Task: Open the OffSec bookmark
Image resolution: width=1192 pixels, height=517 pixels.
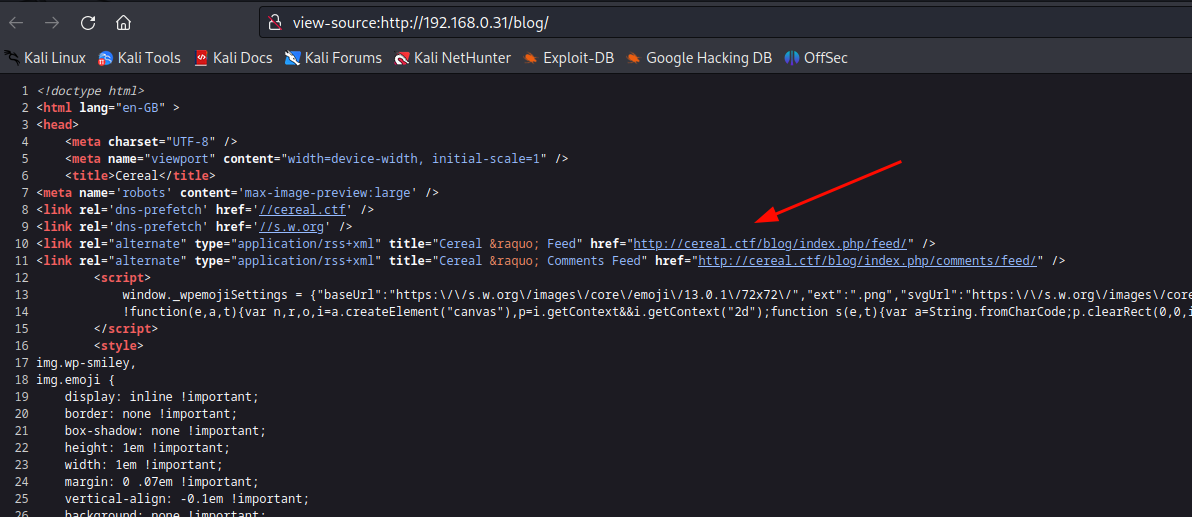Action: 816,58
